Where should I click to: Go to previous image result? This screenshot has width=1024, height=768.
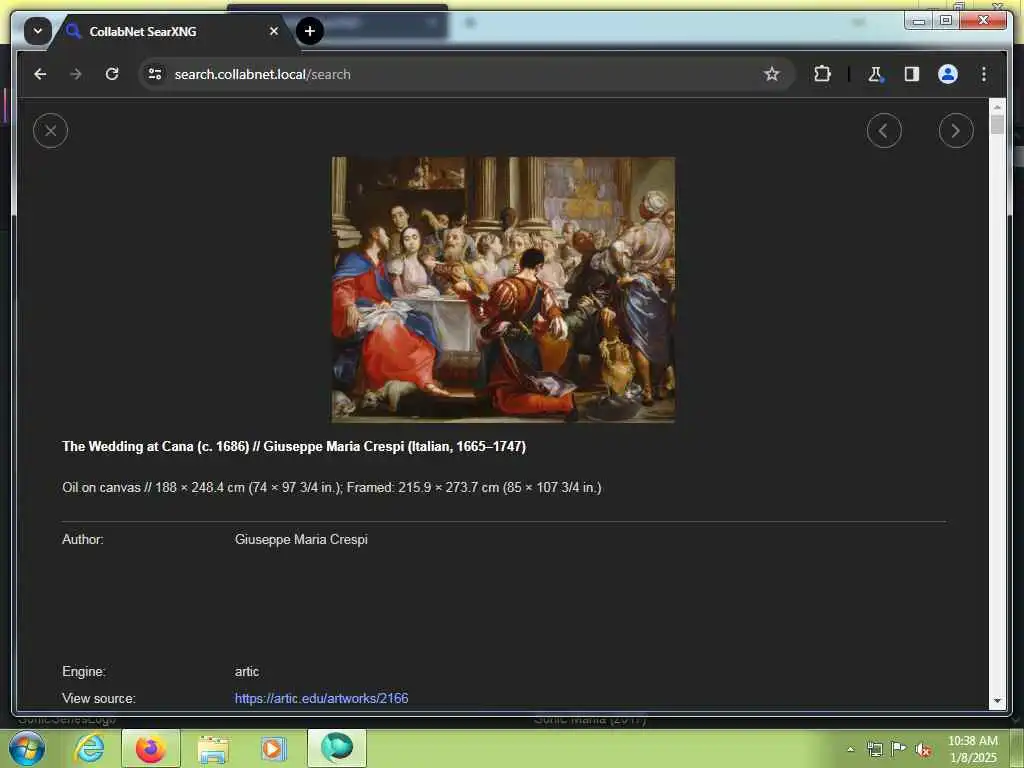884,131
